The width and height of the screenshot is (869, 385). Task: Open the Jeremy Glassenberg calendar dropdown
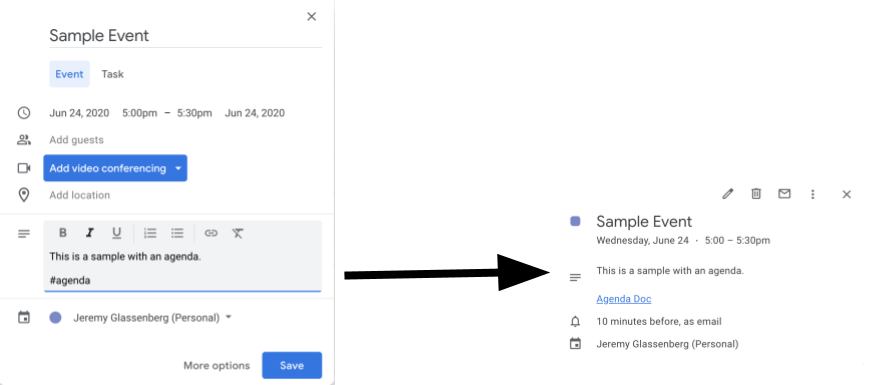click(229, 318)
